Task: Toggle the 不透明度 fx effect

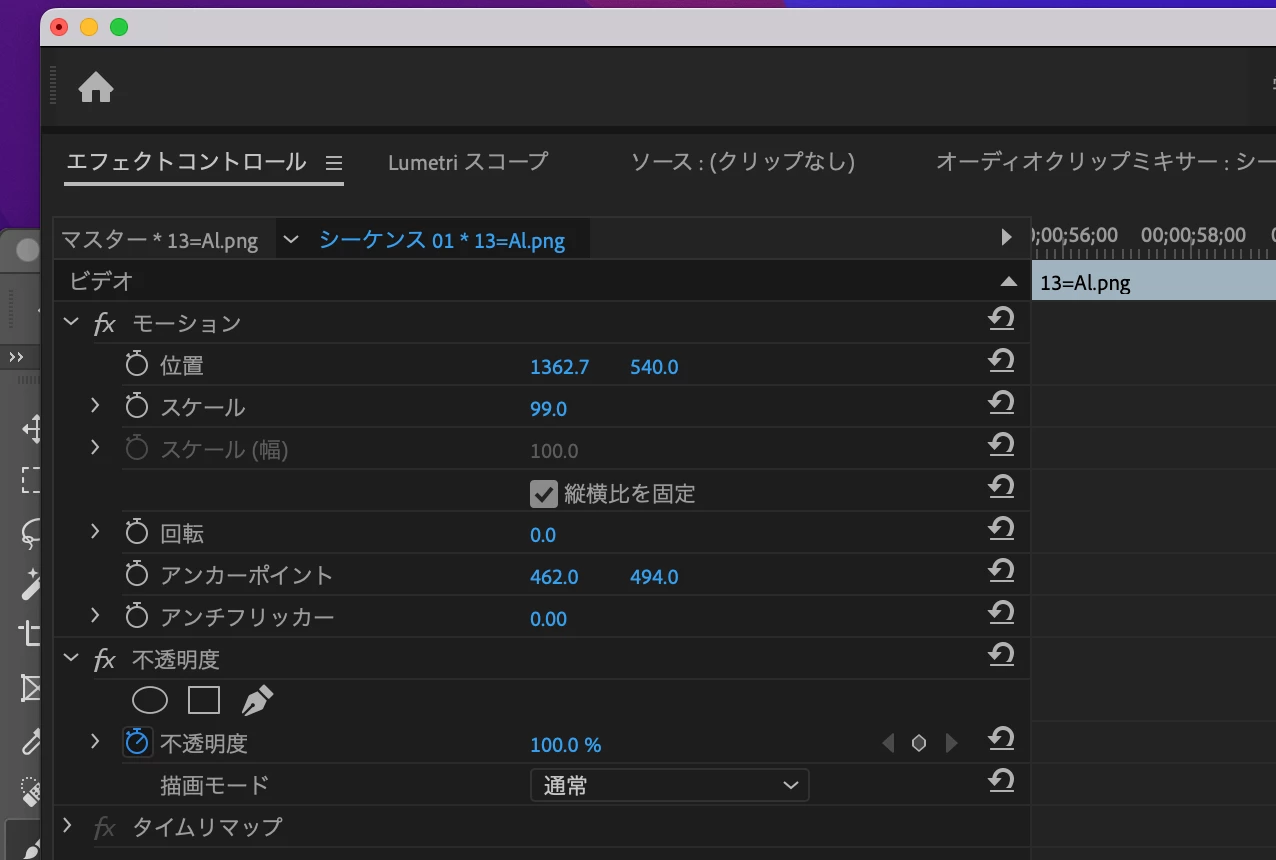Action: [x=105, y=660]
